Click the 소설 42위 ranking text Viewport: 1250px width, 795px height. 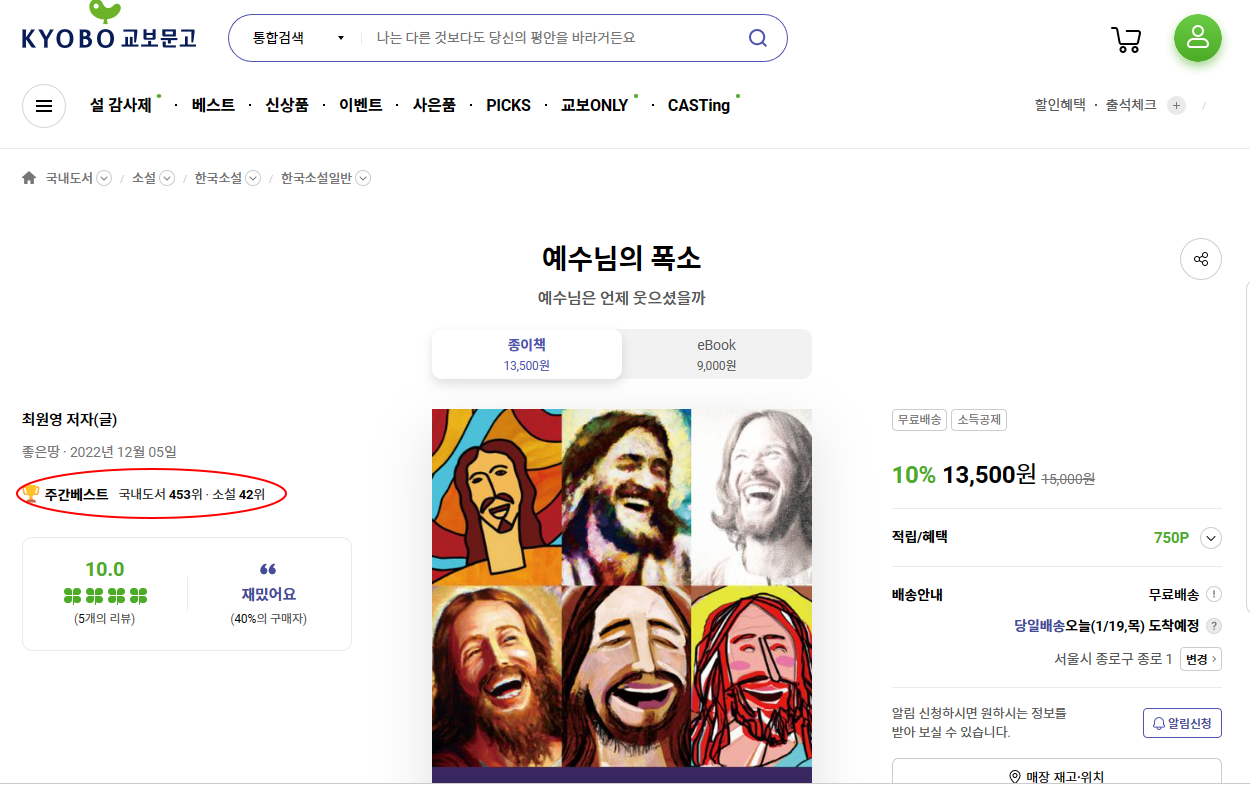(239, 494)
